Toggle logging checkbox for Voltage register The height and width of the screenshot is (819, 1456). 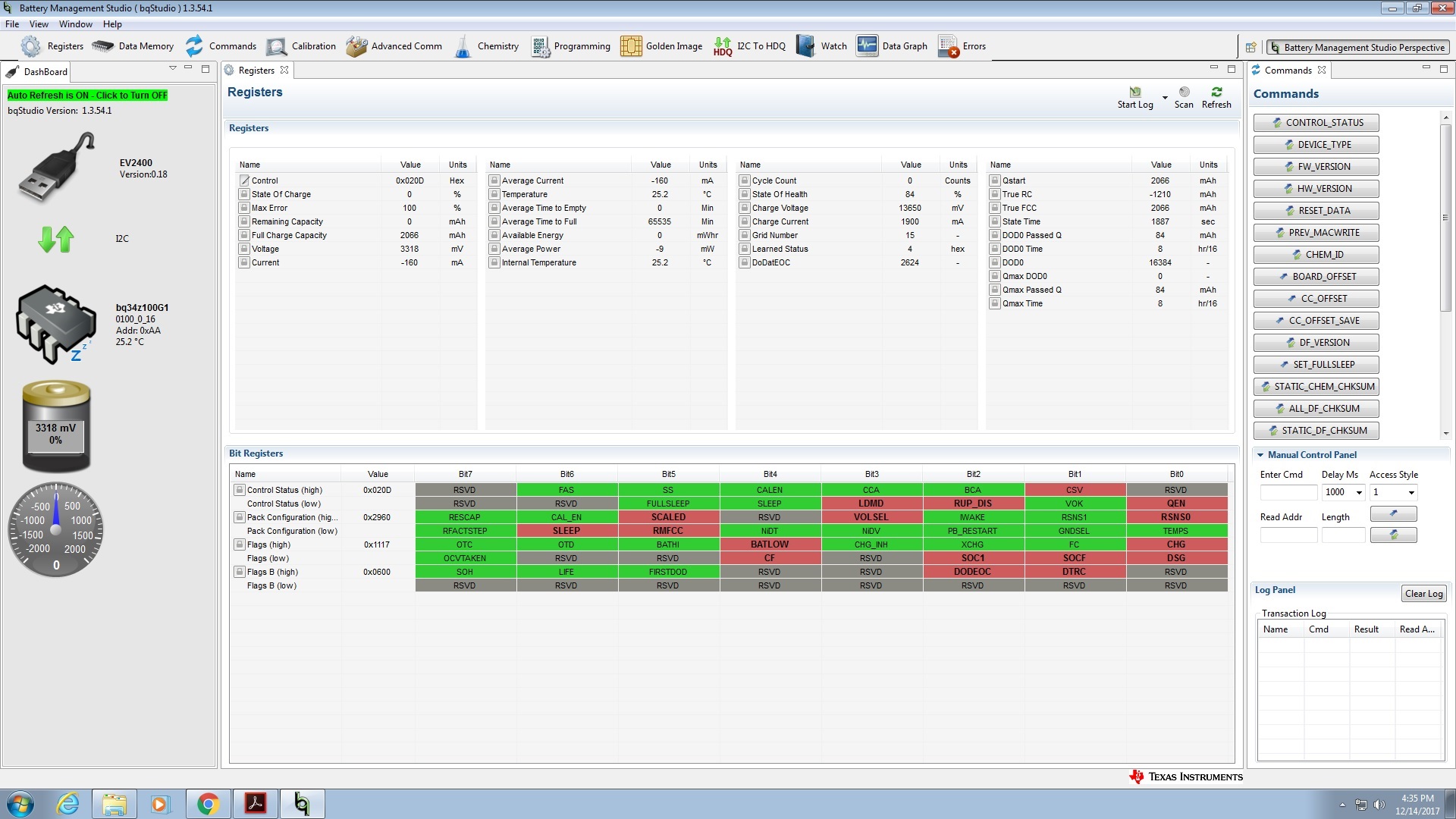pyautogui.click(x=244, y=249)
